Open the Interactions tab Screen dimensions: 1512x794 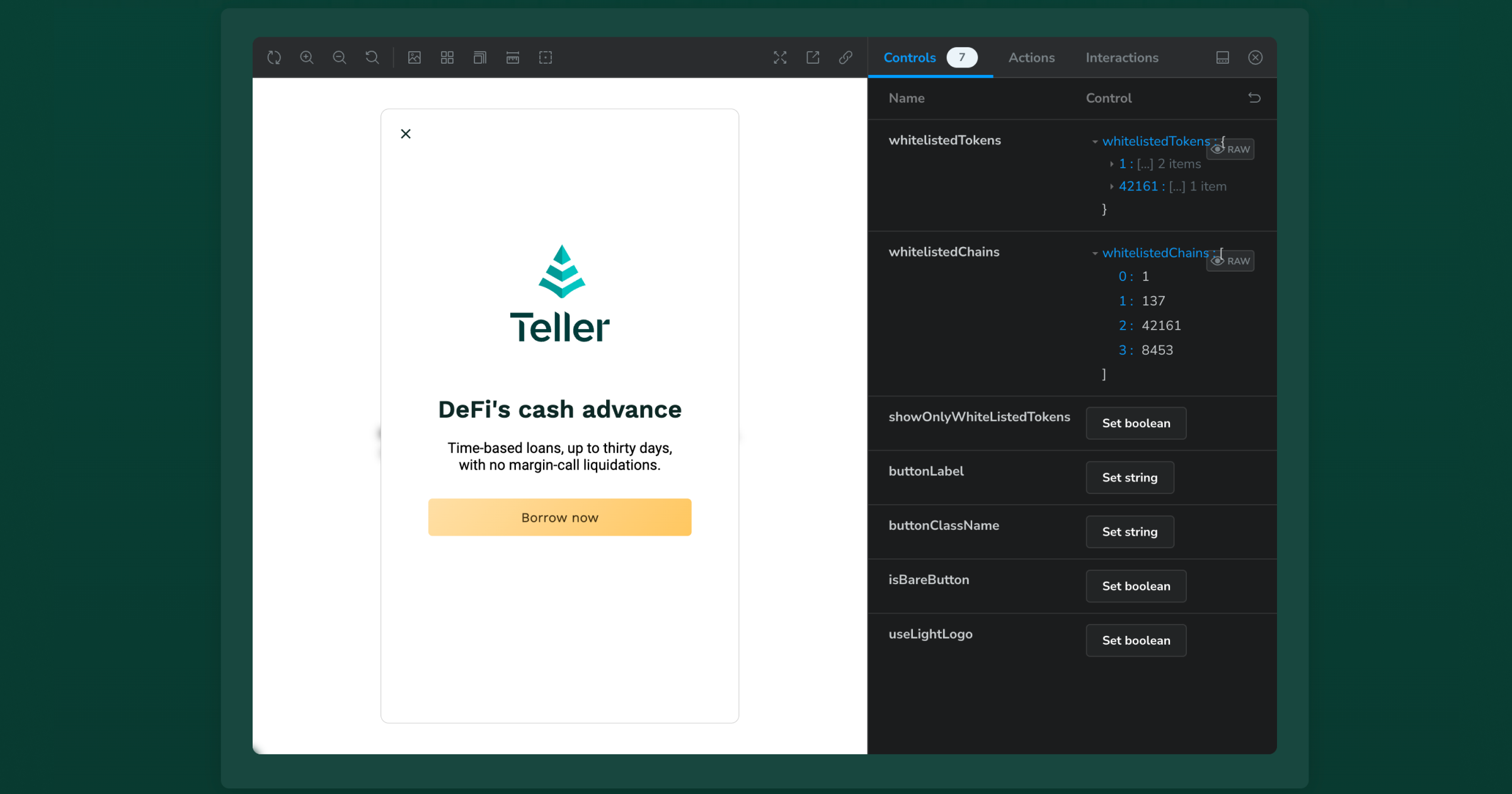[x=1121, y=57]
